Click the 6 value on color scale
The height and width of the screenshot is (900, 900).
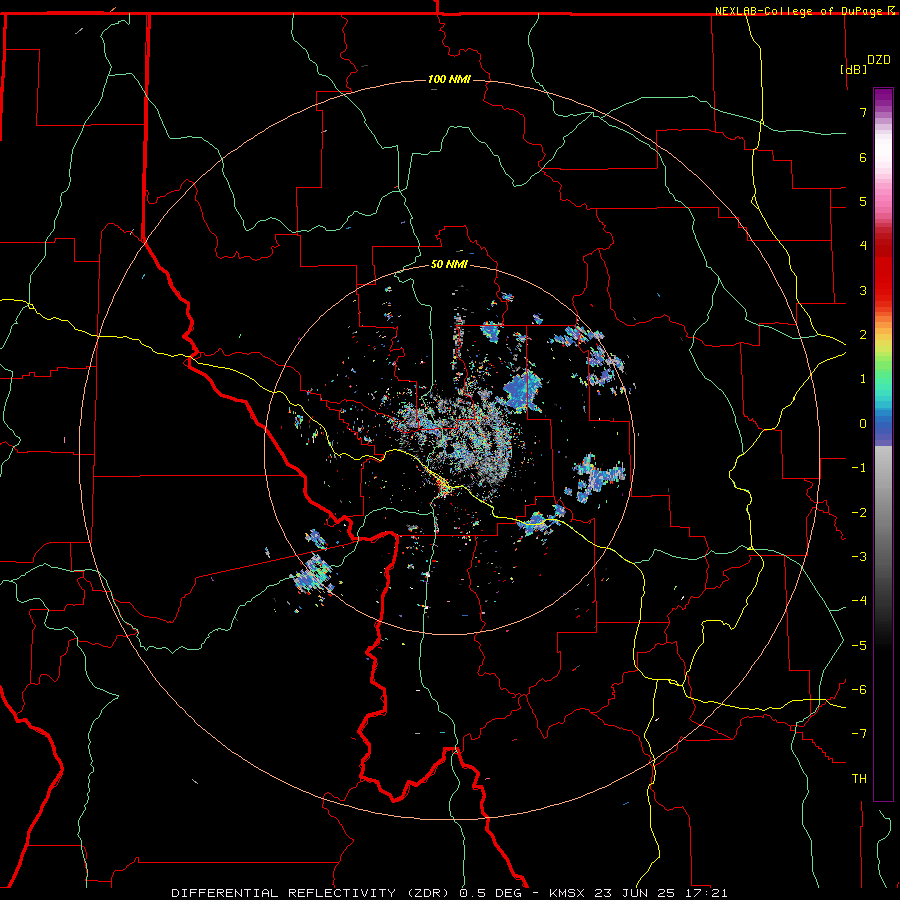pyautogui.click(x=863, y=157)
